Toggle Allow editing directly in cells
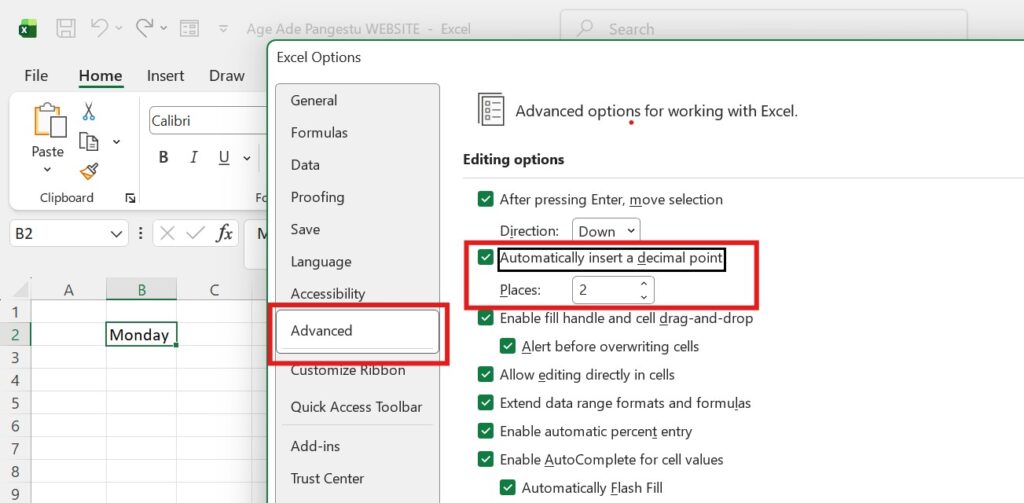The image size is (1024, 503). point(485,375)
